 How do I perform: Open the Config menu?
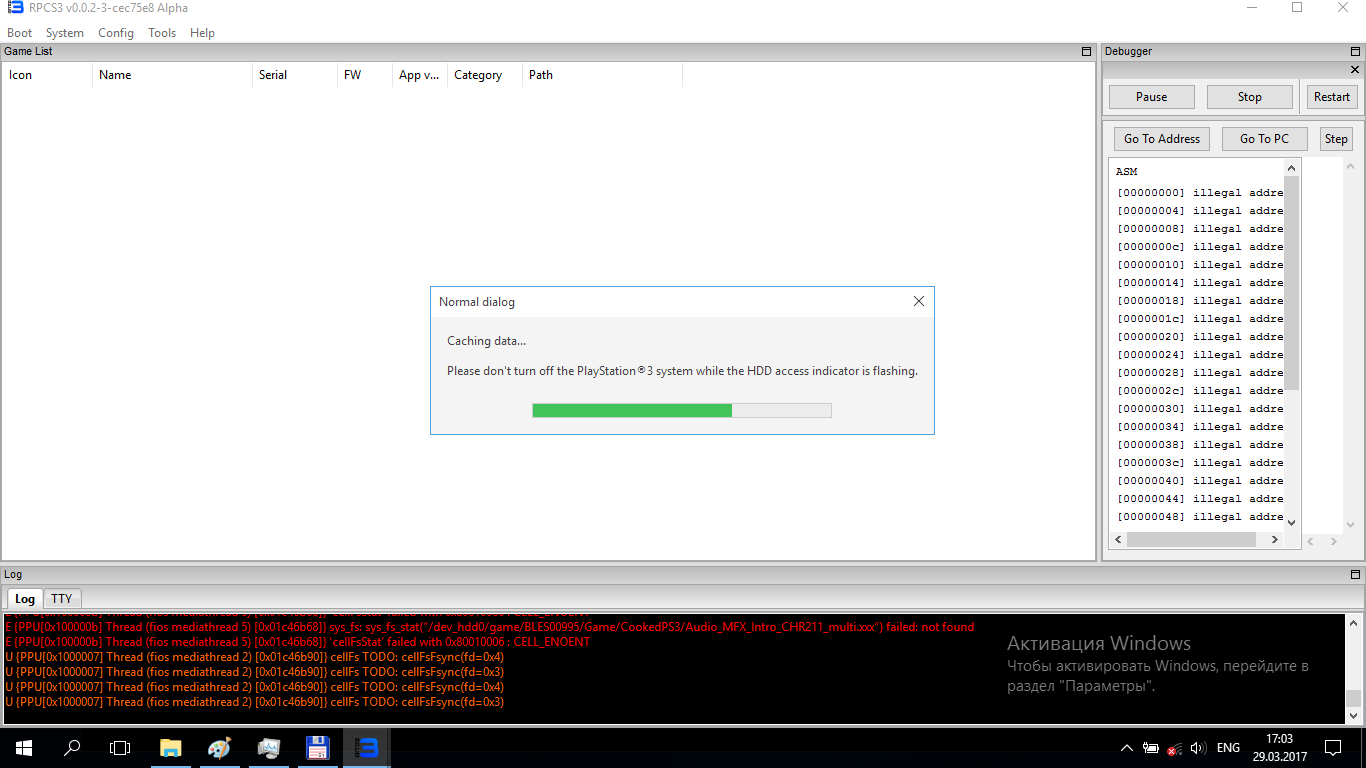pos(116,33)
